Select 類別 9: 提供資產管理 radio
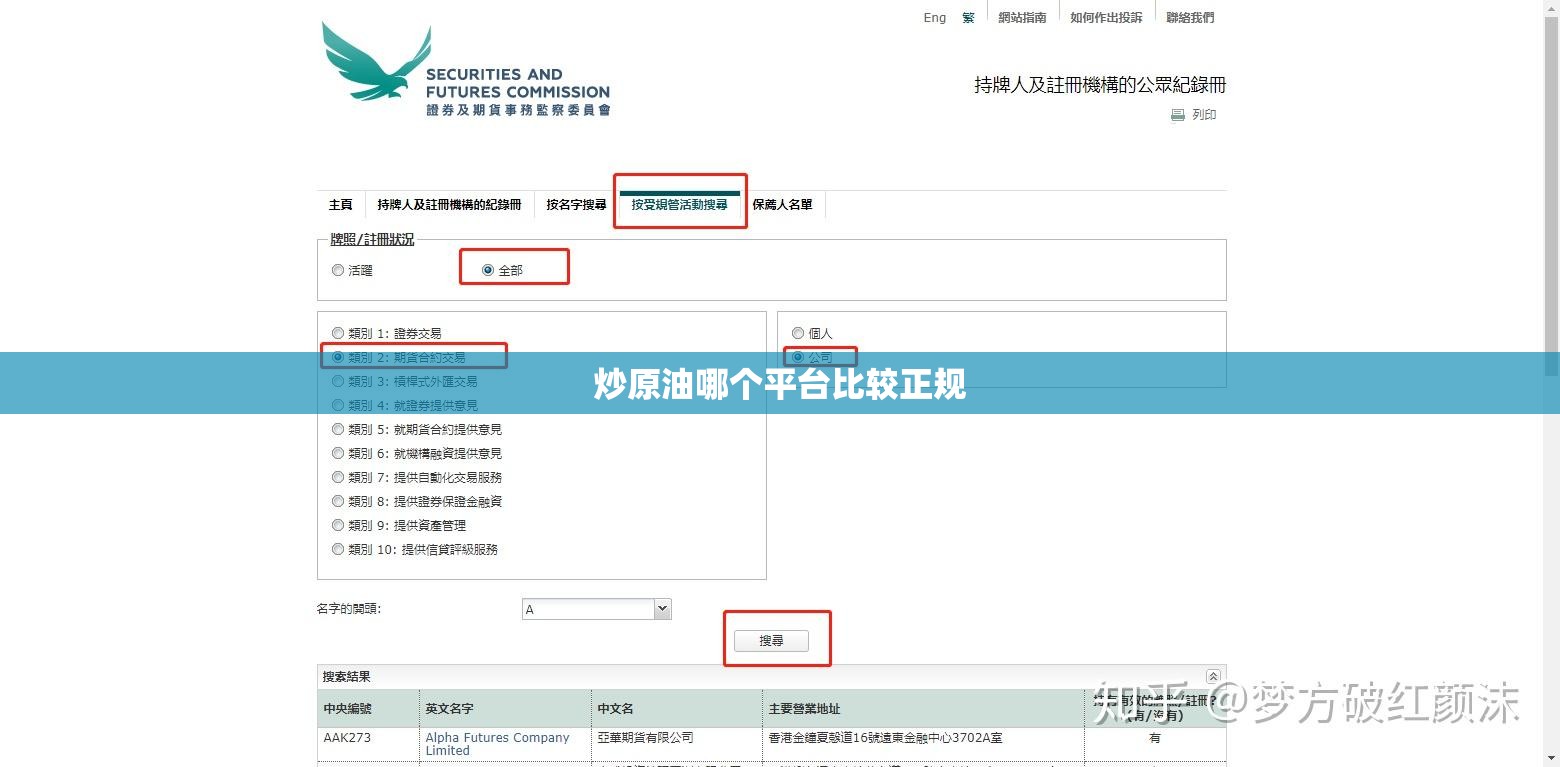The width and height of the screenshot is (1560, 767). tap(338, 525)
